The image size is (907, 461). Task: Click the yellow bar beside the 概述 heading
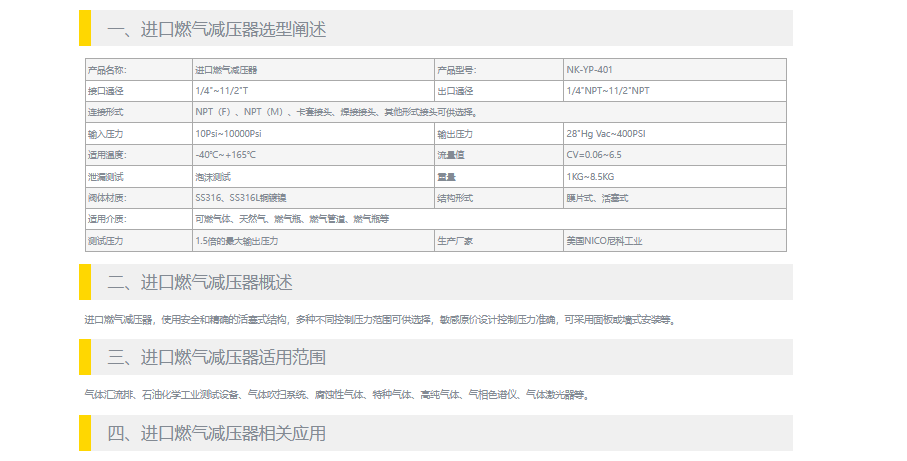pyautogui.click(x=85, y=283)
